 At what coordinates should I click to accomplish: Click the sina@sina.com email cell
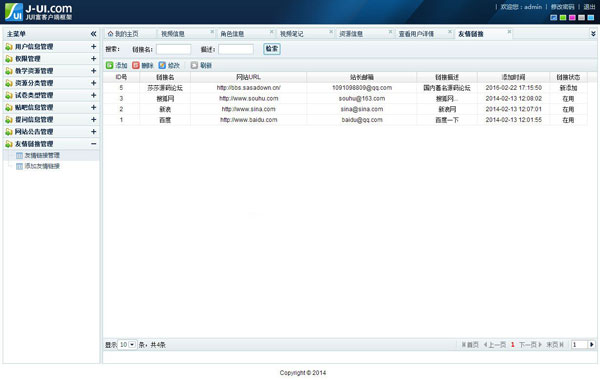click(x=362, y=109)
